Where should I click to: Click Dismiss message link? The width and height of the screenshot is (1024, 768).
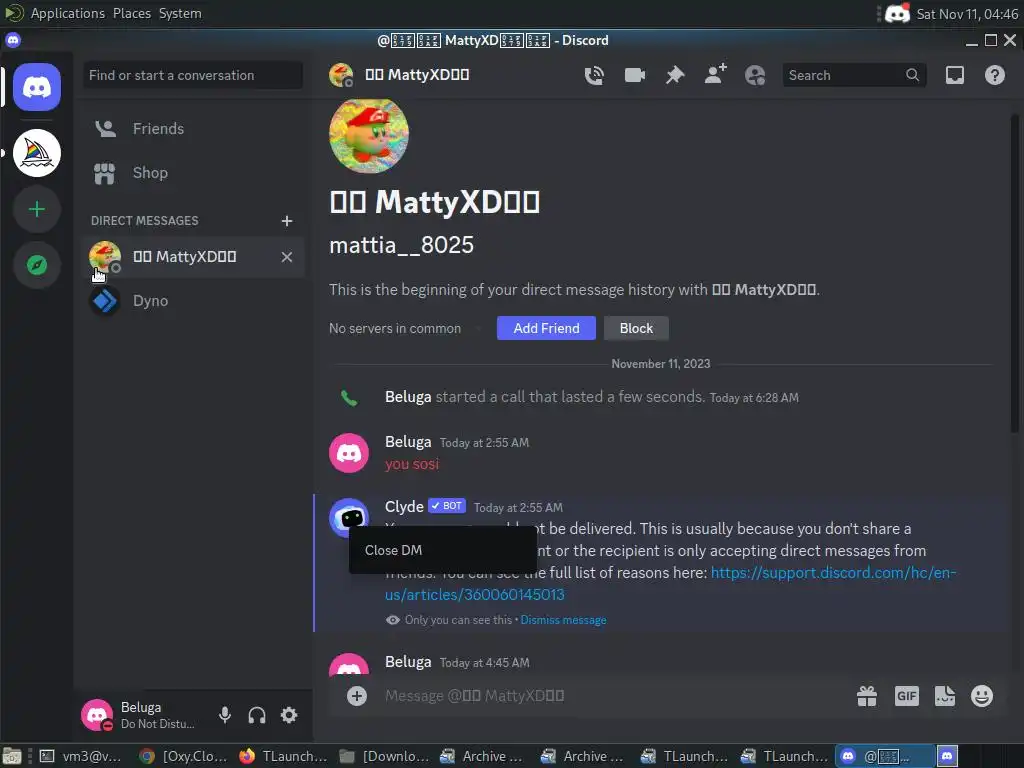(563, 620)
